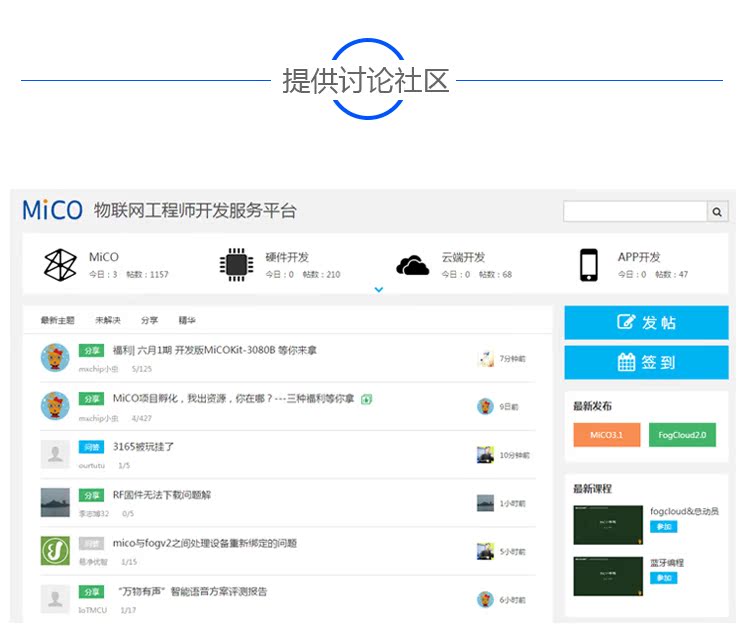Click 分享 tag on RF固件 post
750x638 pixels.
[x=91, y=495]
